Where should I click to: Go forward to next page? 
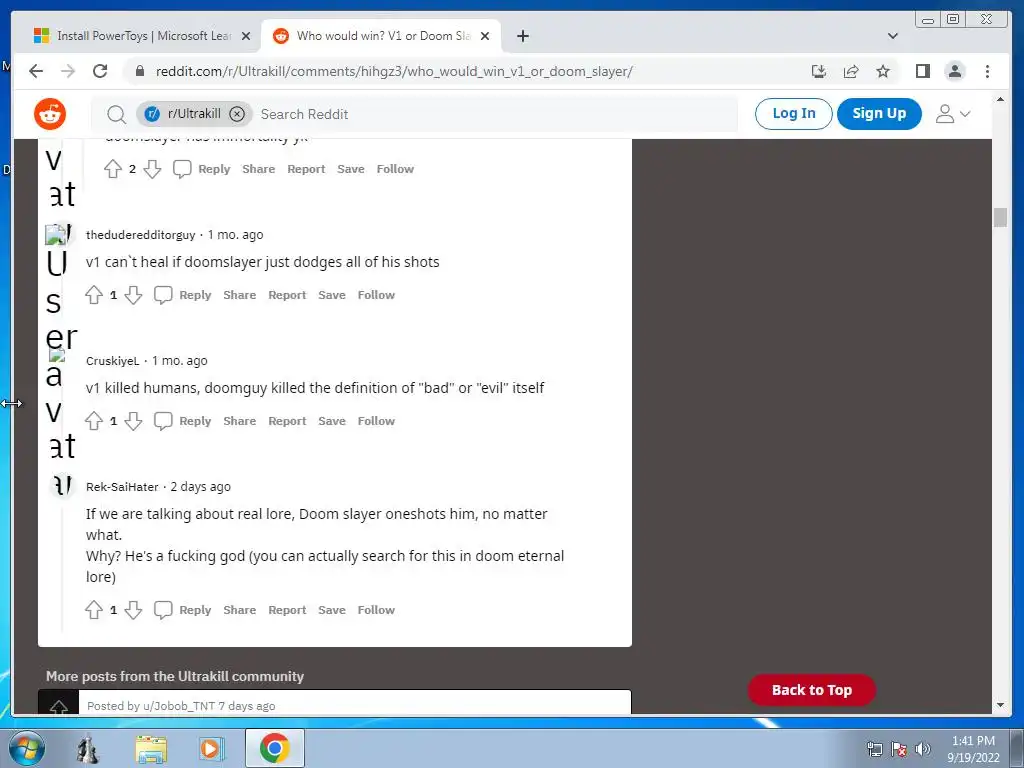coord(68,71)
